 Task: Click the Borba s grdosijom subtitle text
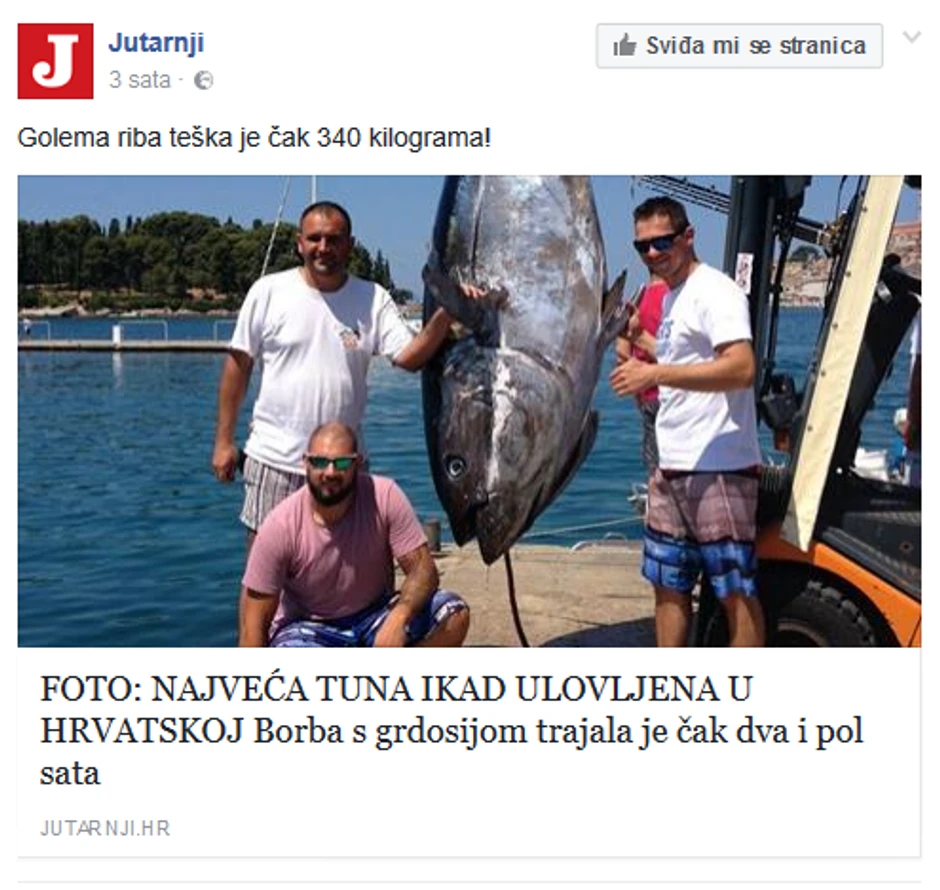click(559, 732)
